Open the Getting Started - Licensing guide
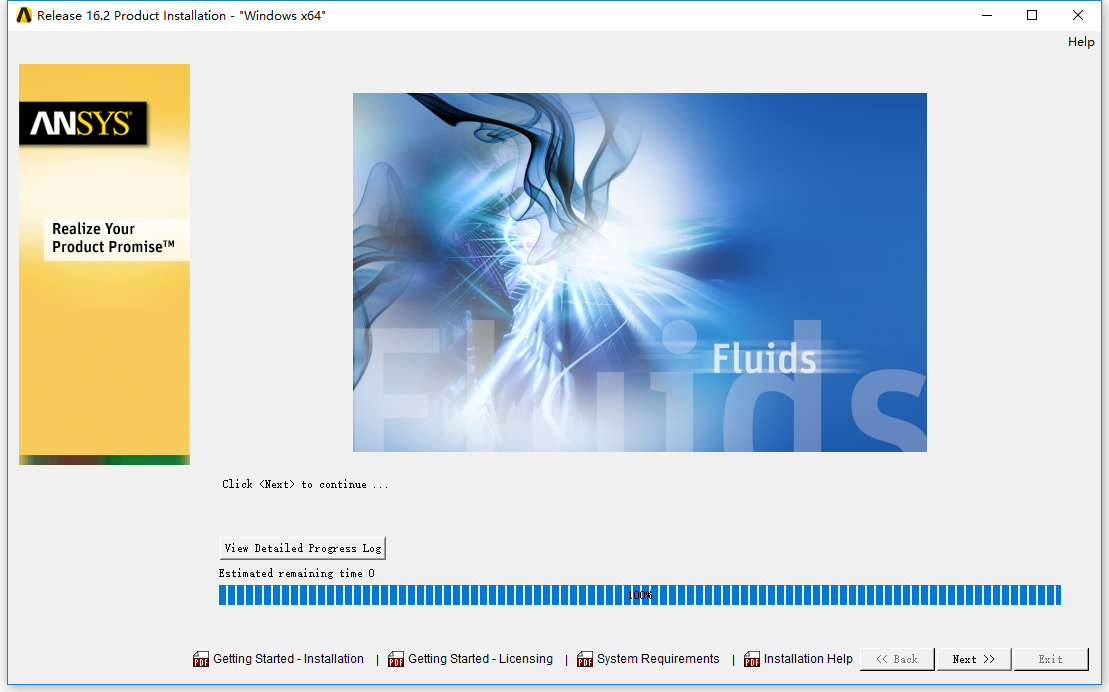The width and height of the screenshot is (1109, 692). 480,659
